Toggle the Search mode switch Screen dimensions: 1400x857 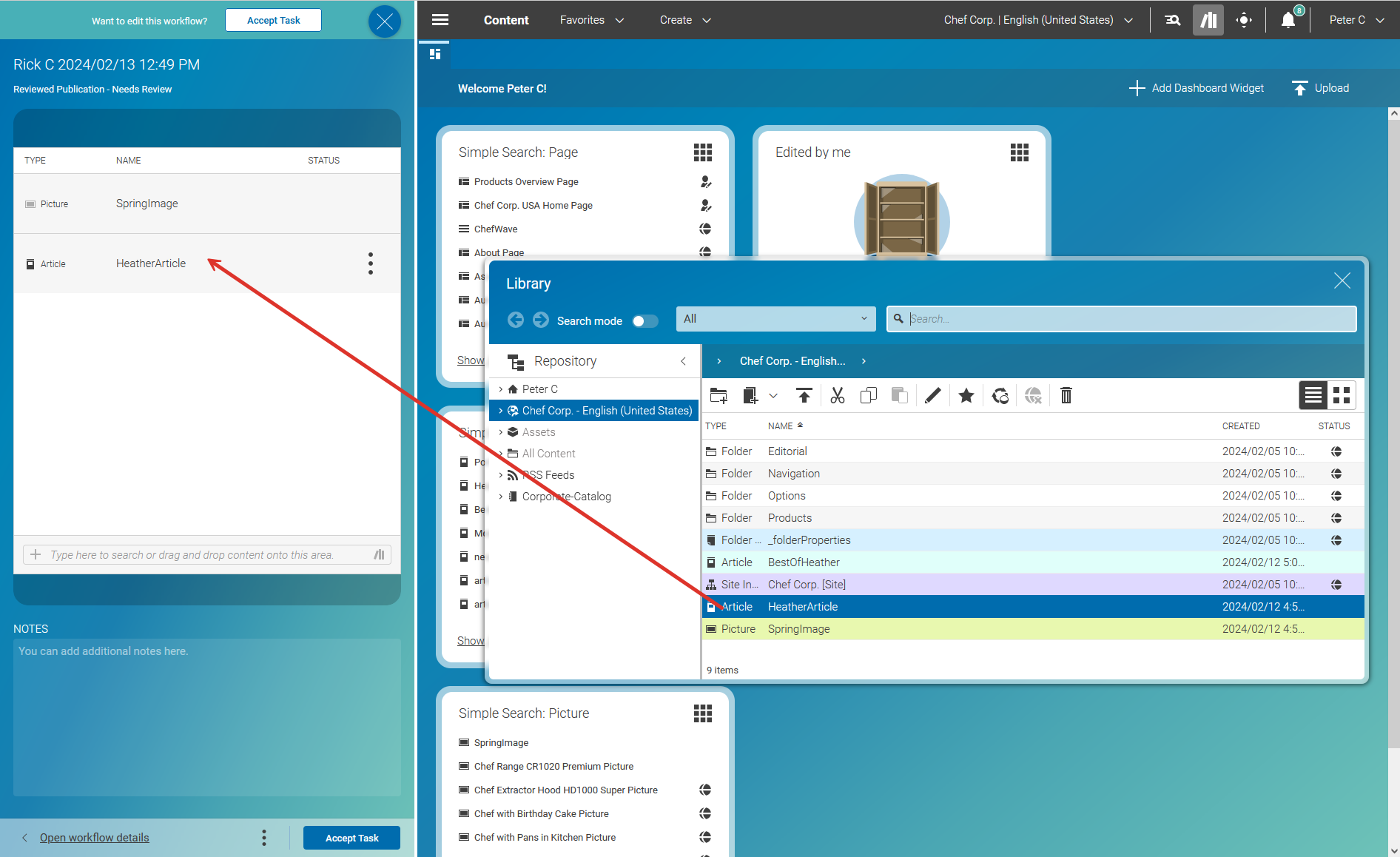[x=645, y=320]
